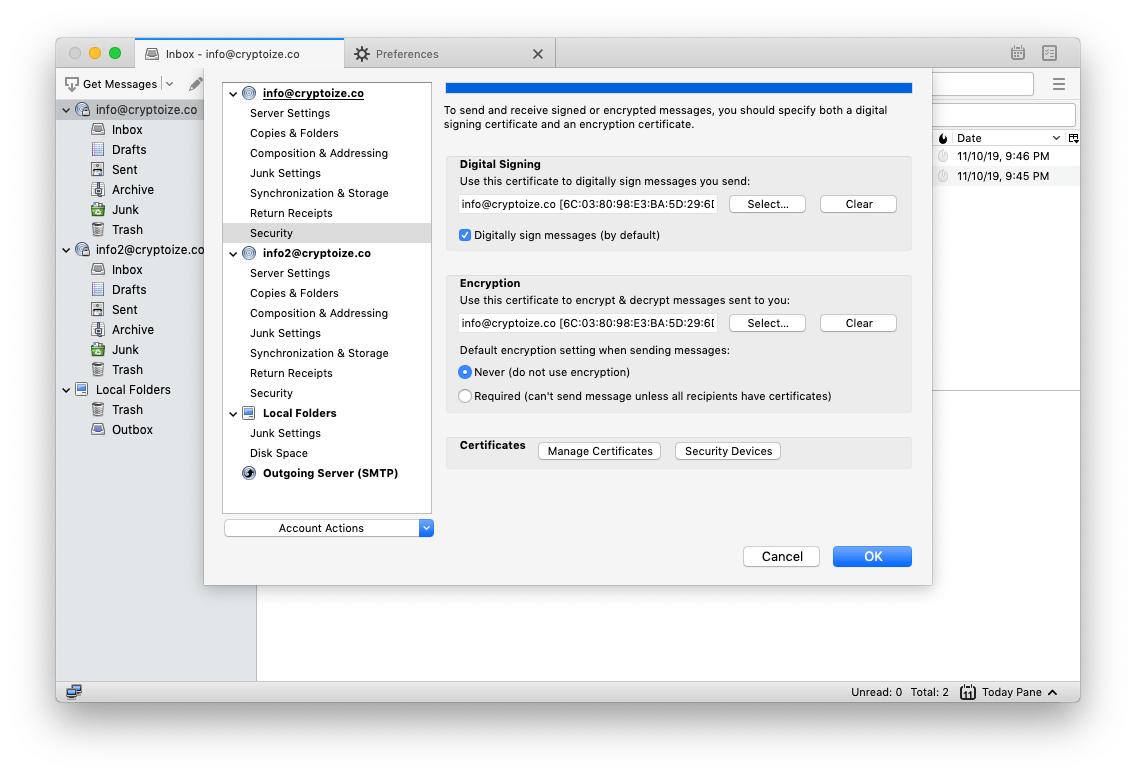
Task: Click the Trash icon under info2@cryptoize.co
Action: pyautogui.click(x=98, y=370)
